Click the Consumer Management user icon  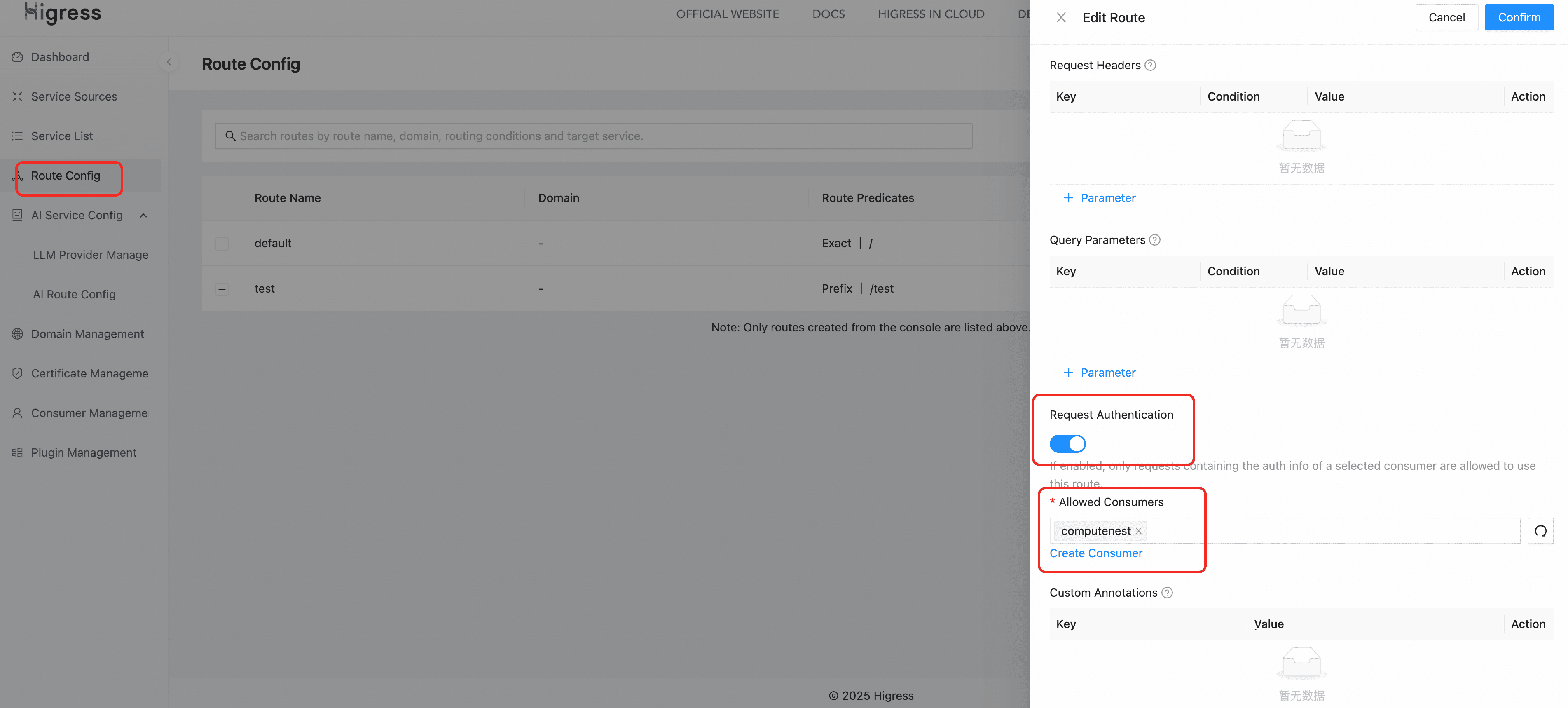tap(17, 413)
